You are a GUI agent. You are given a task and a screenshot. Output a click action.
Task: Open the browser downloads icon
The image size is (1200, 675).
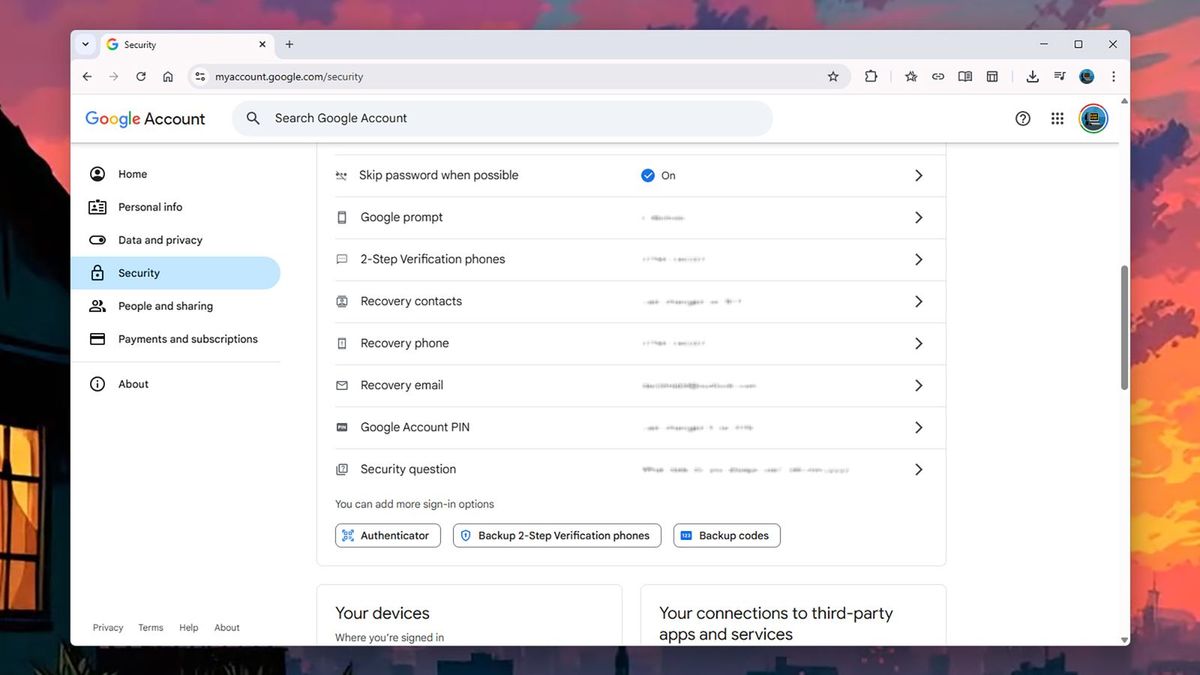[x=1032, y=76]
